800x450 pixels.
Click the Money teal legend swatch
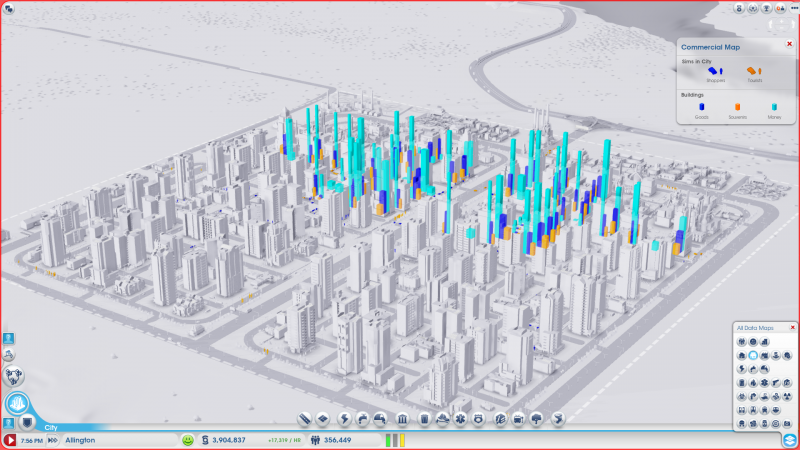[x=774, y=107]
